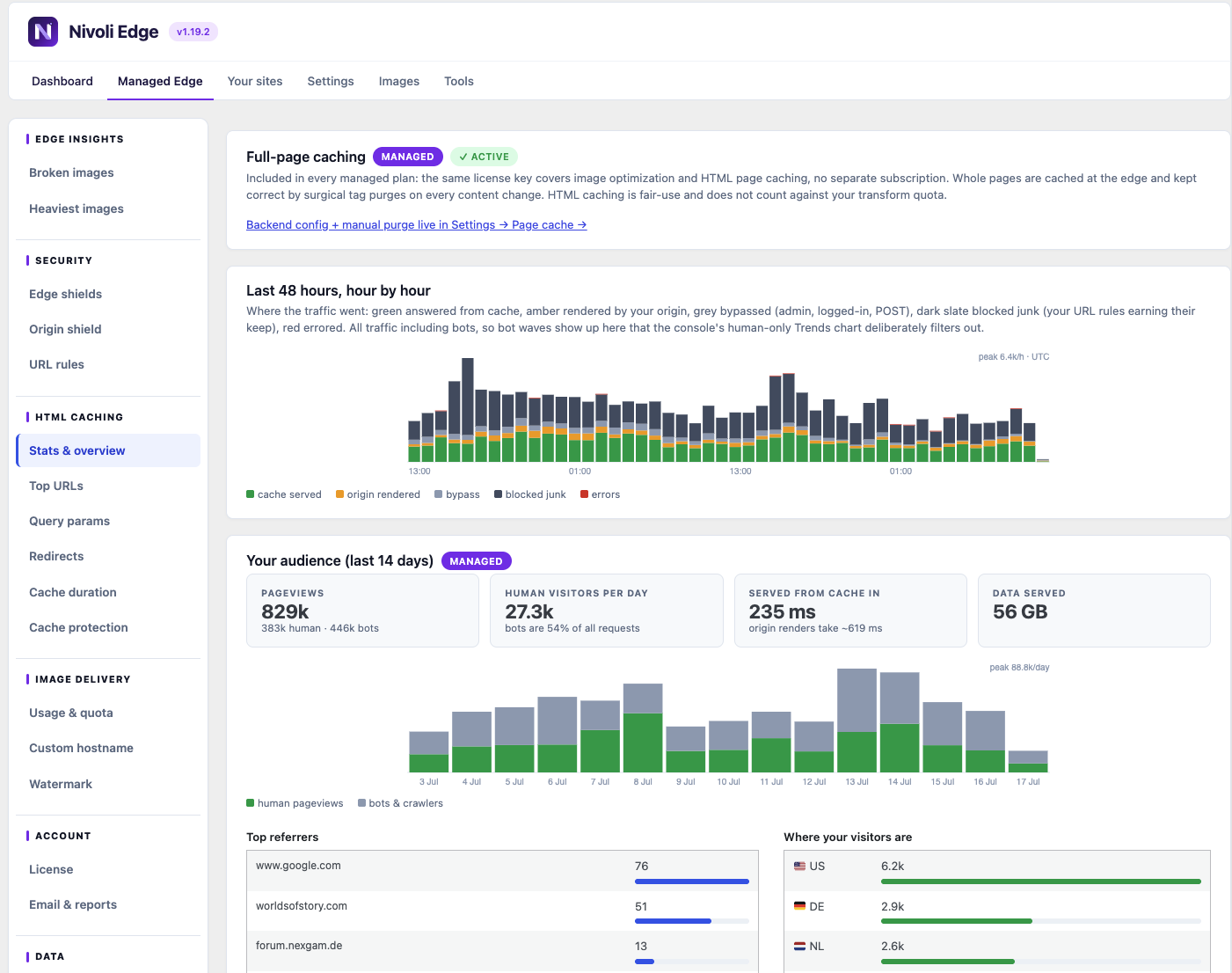This screenshot has height=973, width=1232.
Task: Click the DE progress bar 2.9k
Action: click(x=1041, y=921)
